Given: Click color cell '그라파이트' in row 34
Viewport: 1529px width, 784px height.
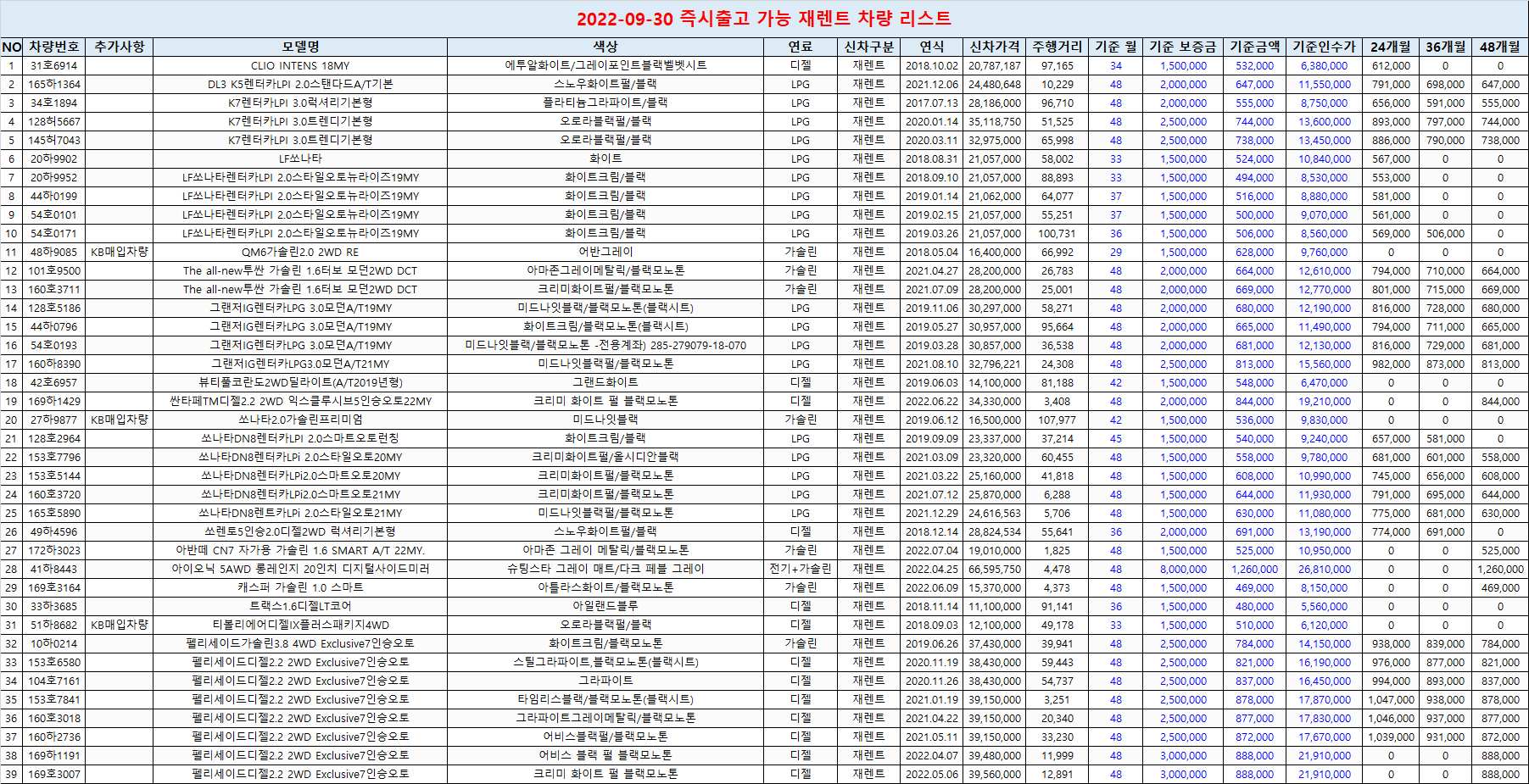Looking at the screenshot, I should click(x=605, y=681).
